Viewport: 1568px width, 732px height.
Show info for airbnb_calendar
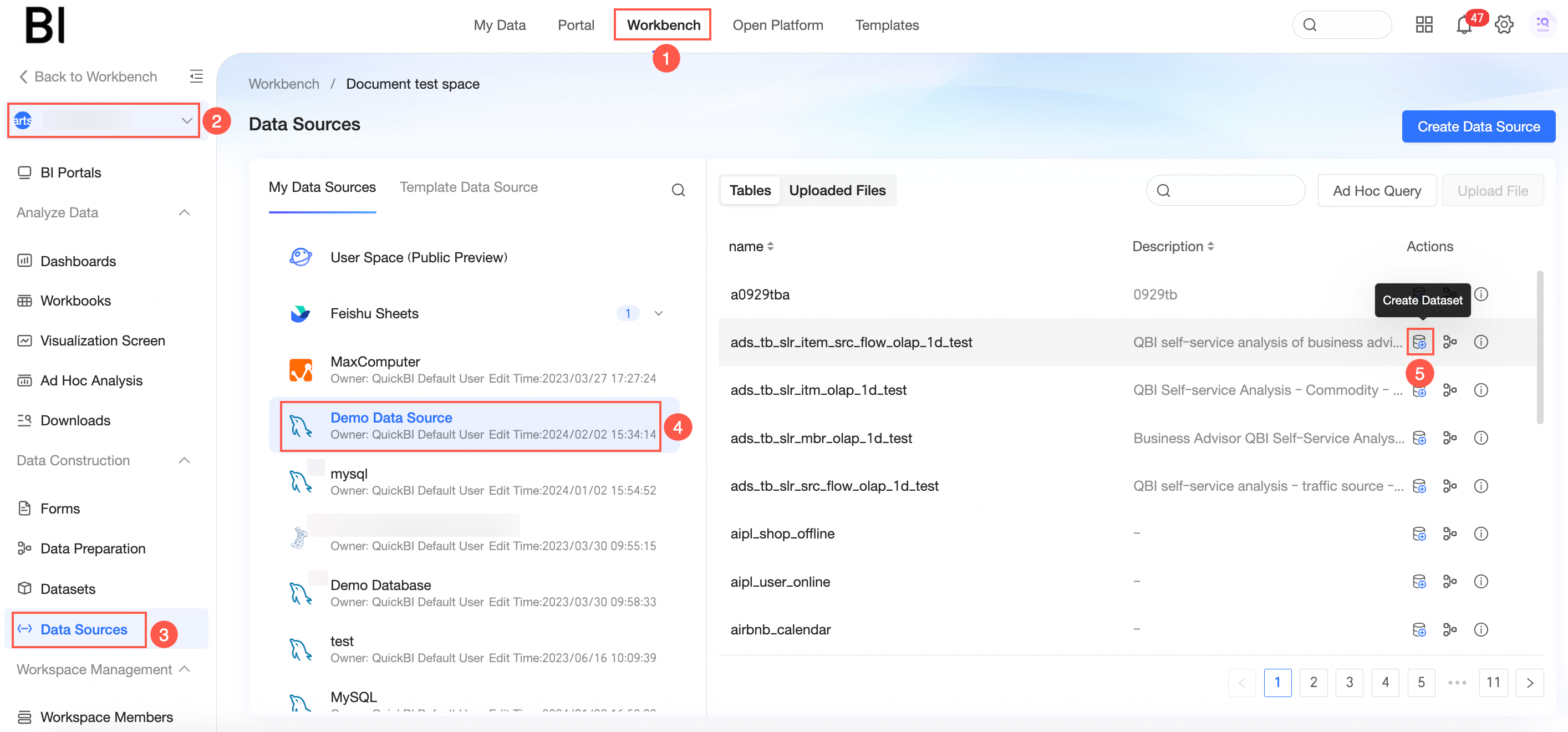[1481, 629]
